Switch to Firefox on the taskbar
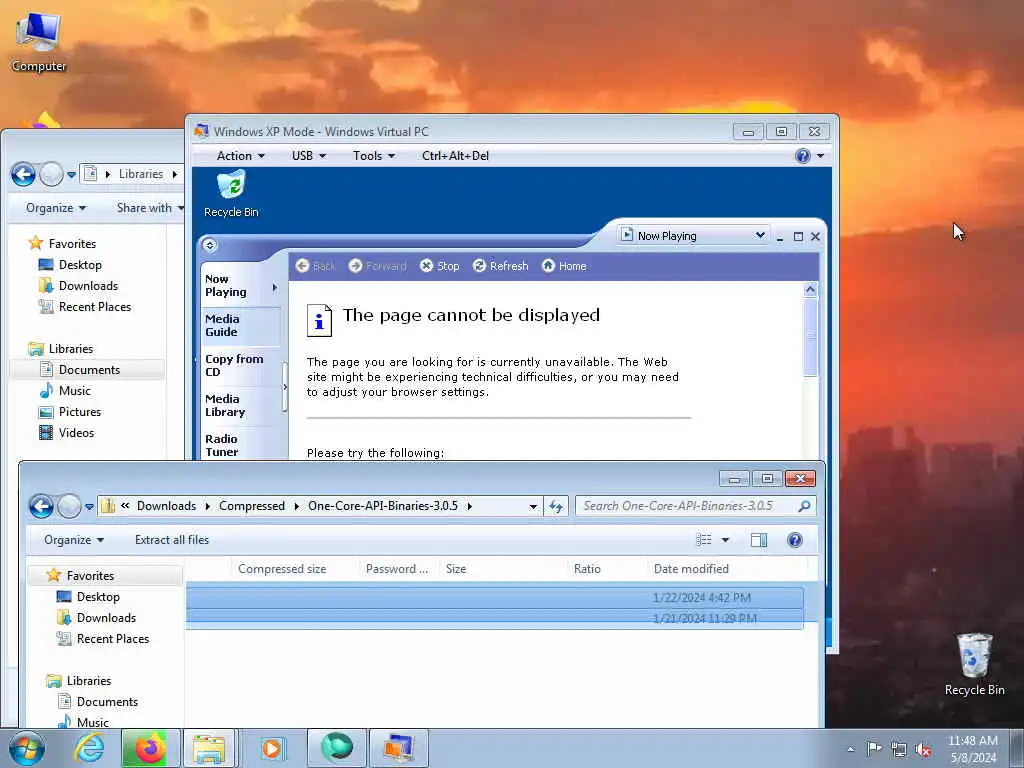This screenshot has width=1024, height=768. 151,748
